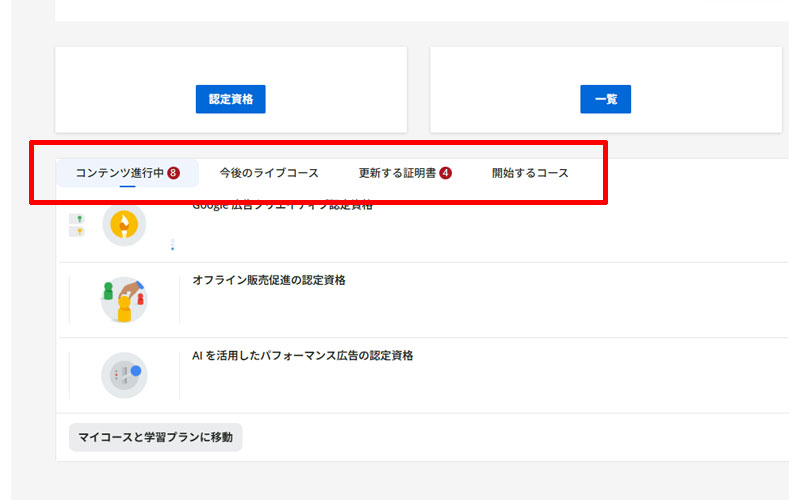Open the 開始するコース tab
This screenshot has width=800, height=500.
(530, 173)
